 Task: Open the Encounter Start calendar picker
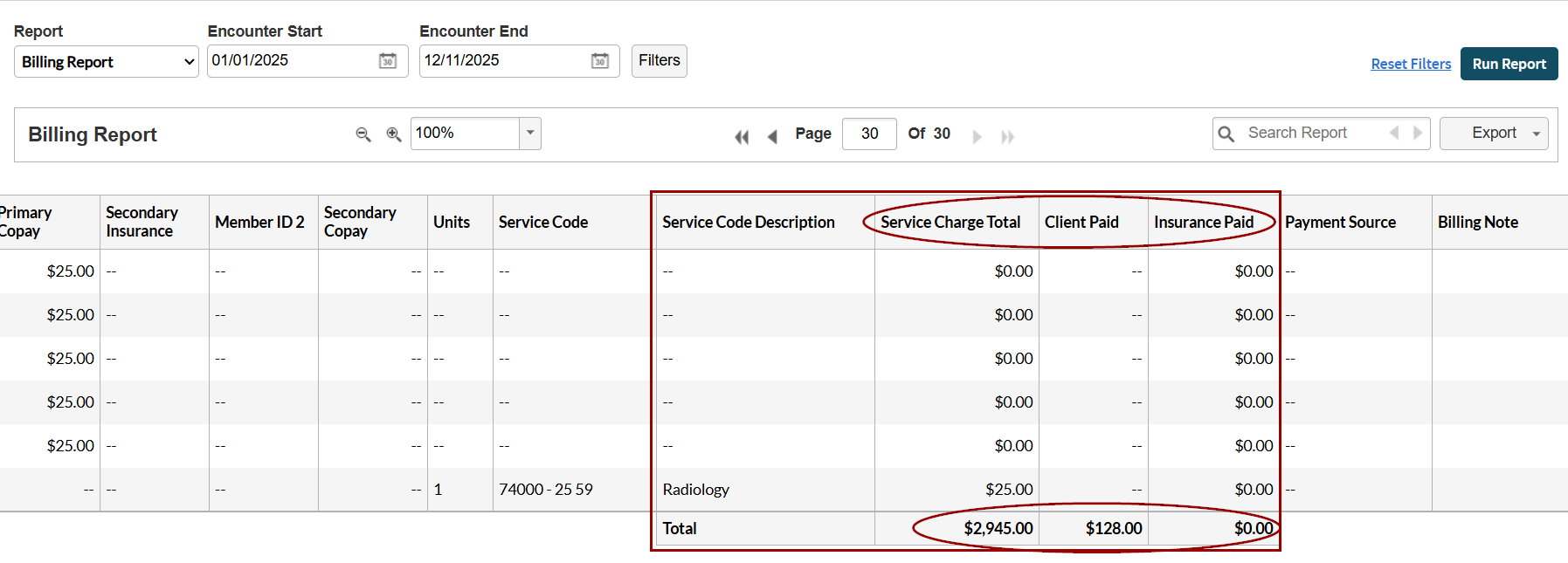click(388, 61)
